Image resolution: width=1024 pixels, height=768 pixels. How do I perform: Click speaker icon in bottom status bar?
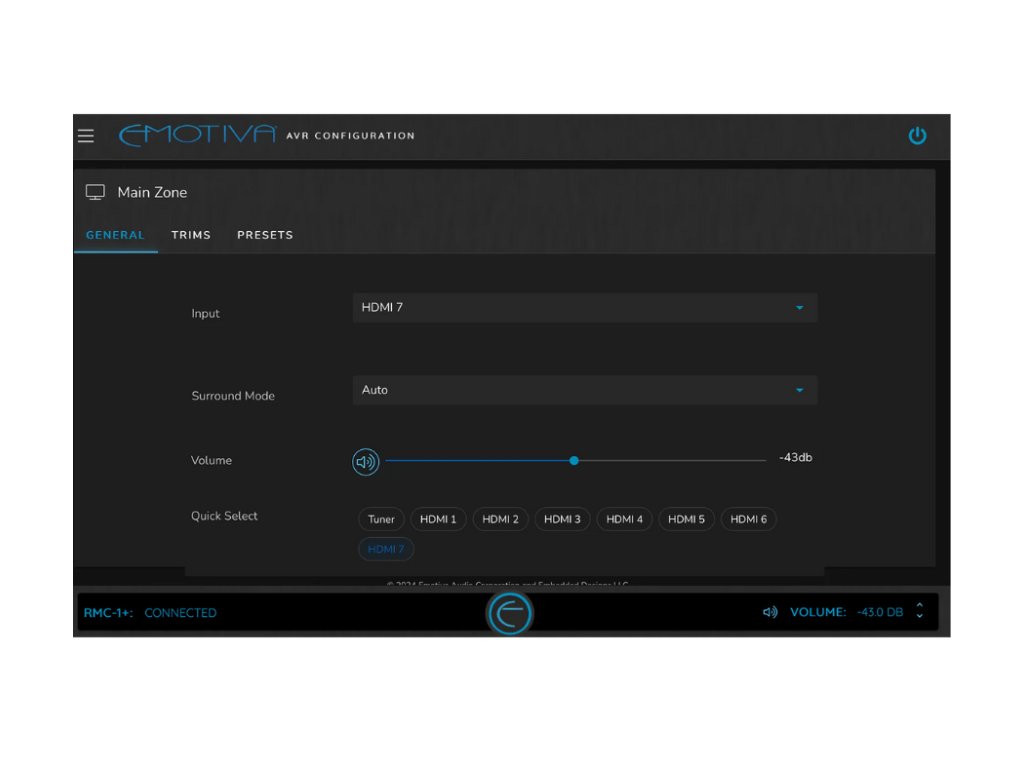point(770,612)
